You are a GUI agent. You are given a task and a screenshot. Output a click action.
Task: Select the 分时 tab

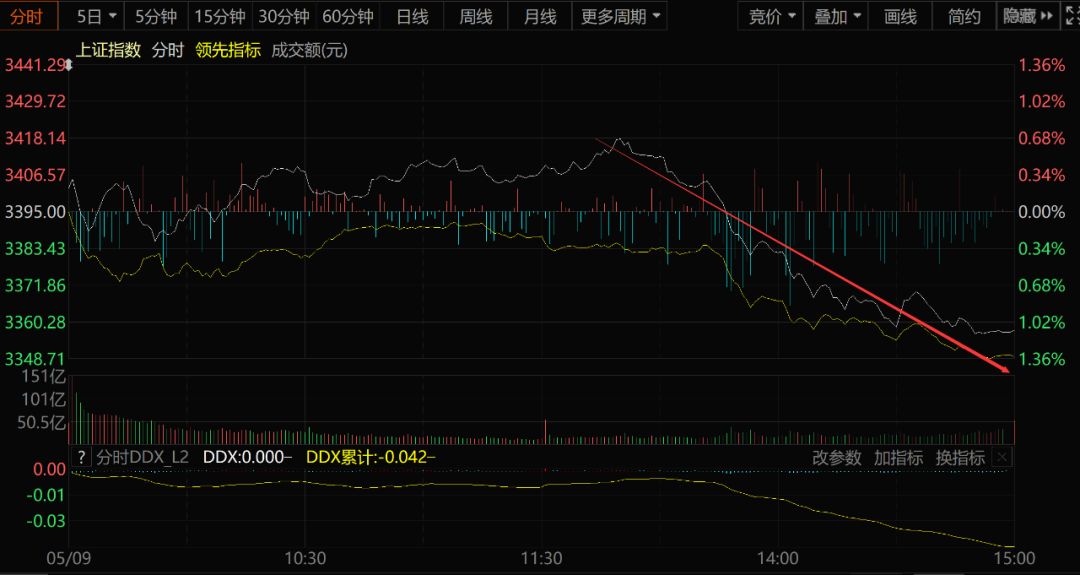(x=26, y=17)
